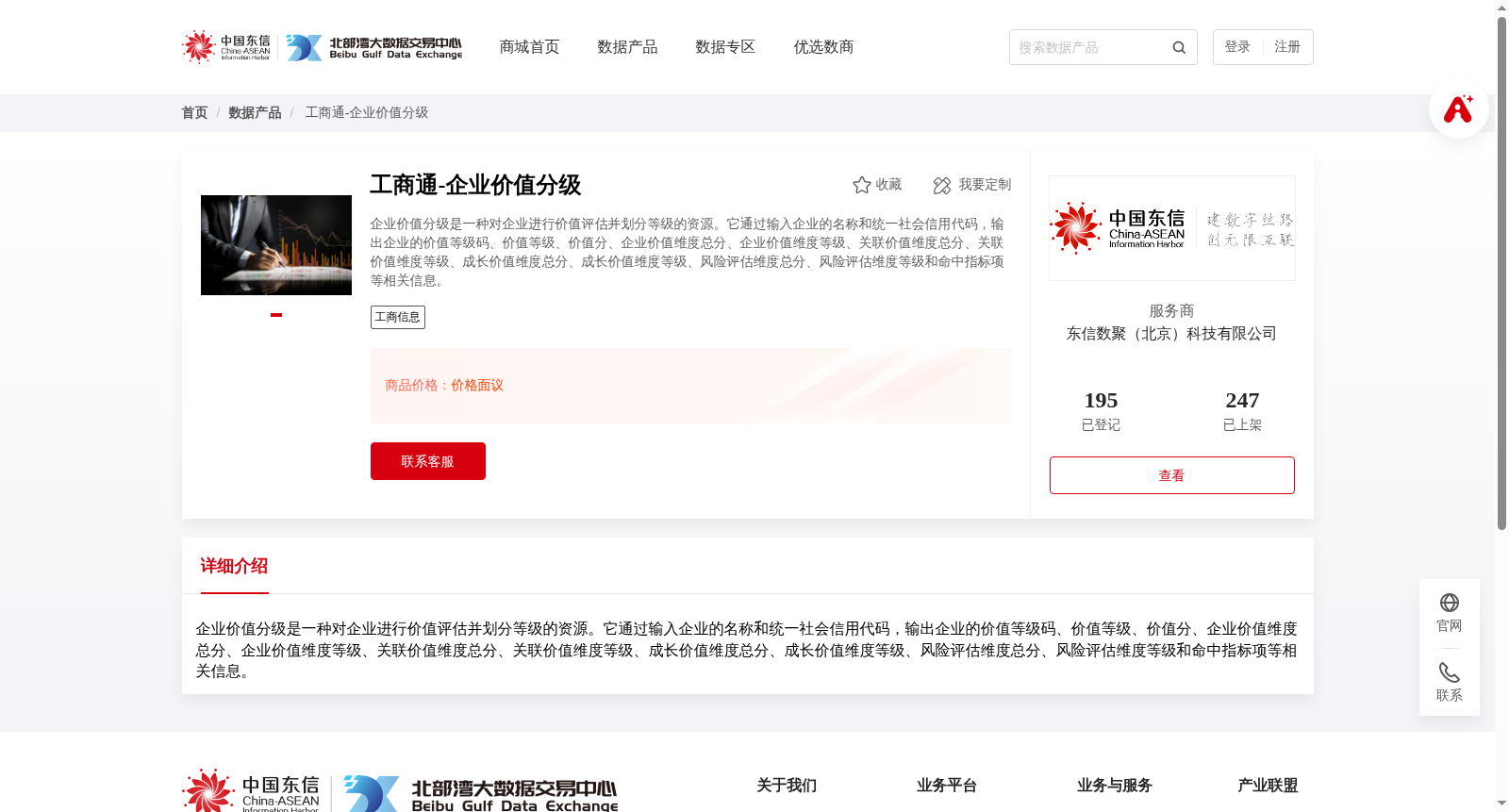Click the 注册 link
1509x812 pixels.
[1287, 47]
